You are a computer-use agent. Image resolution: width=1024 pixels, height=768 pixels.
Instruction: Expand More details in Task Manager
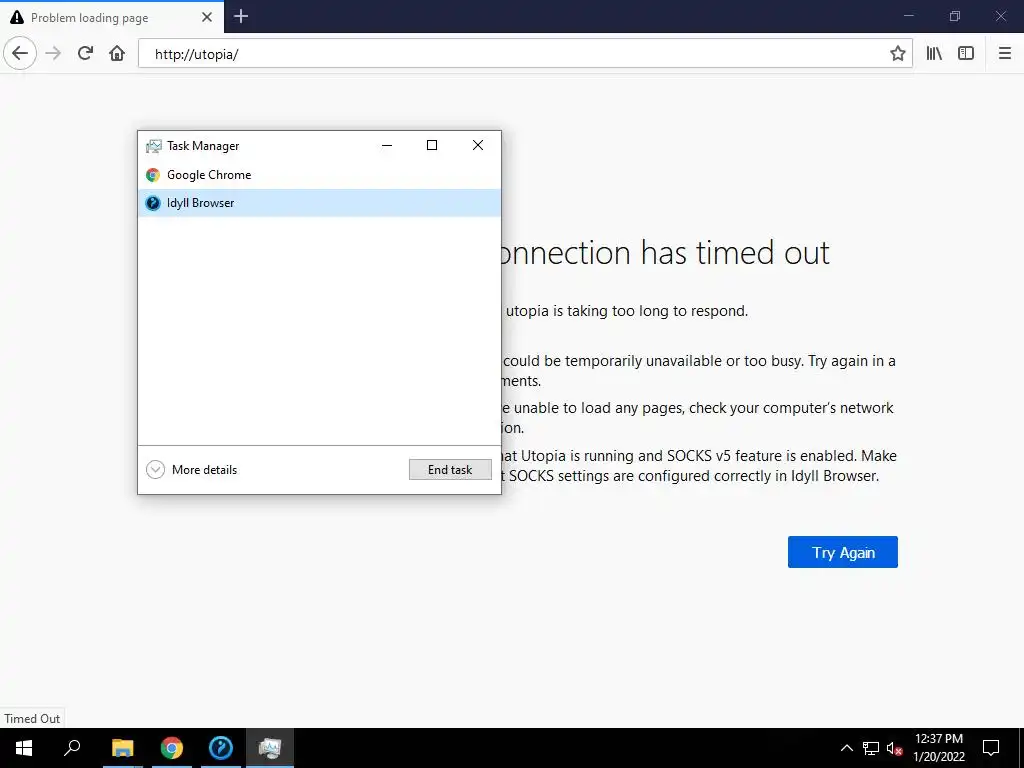click(191, 470)
